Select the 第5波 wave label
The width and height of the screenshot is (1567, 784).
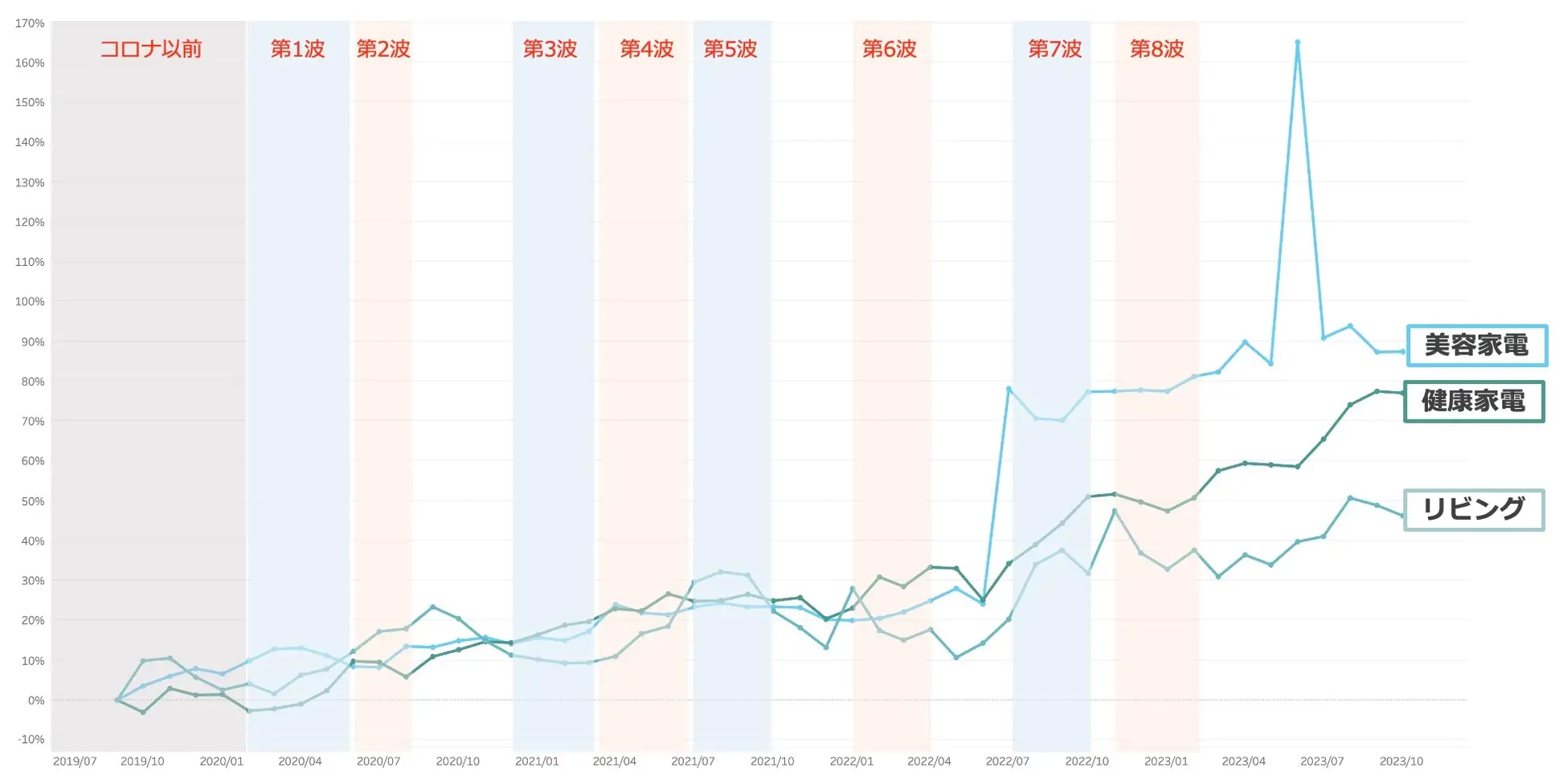pos(730,49)
